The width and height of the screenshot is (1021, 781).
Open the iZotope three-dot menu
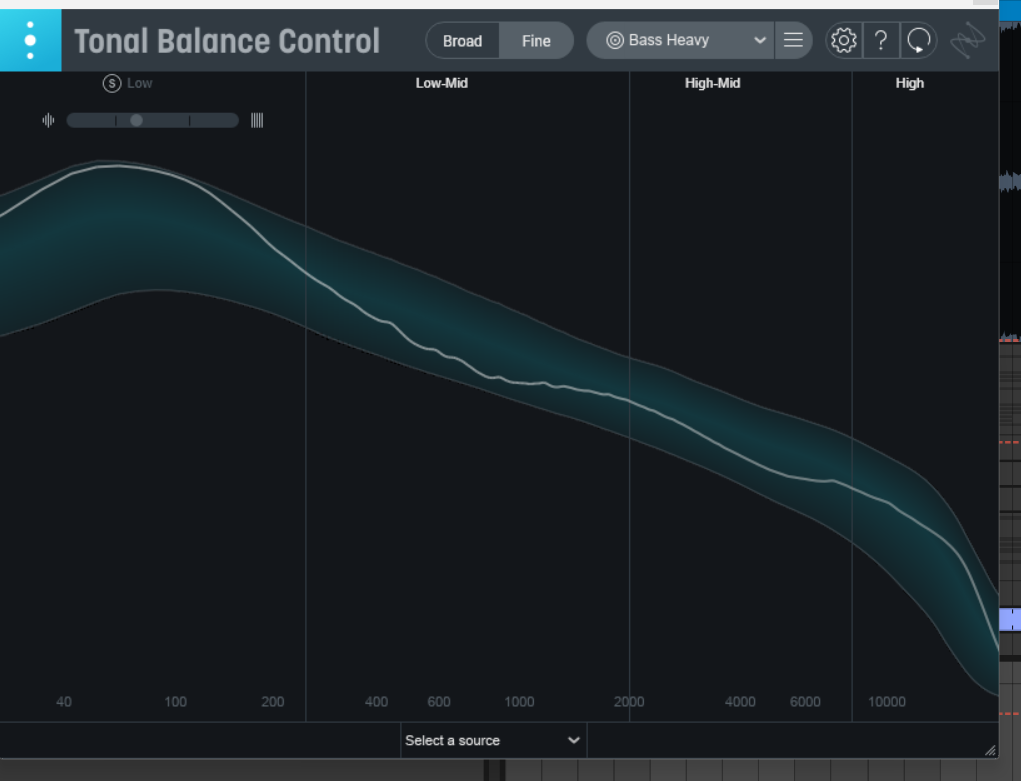30,40
